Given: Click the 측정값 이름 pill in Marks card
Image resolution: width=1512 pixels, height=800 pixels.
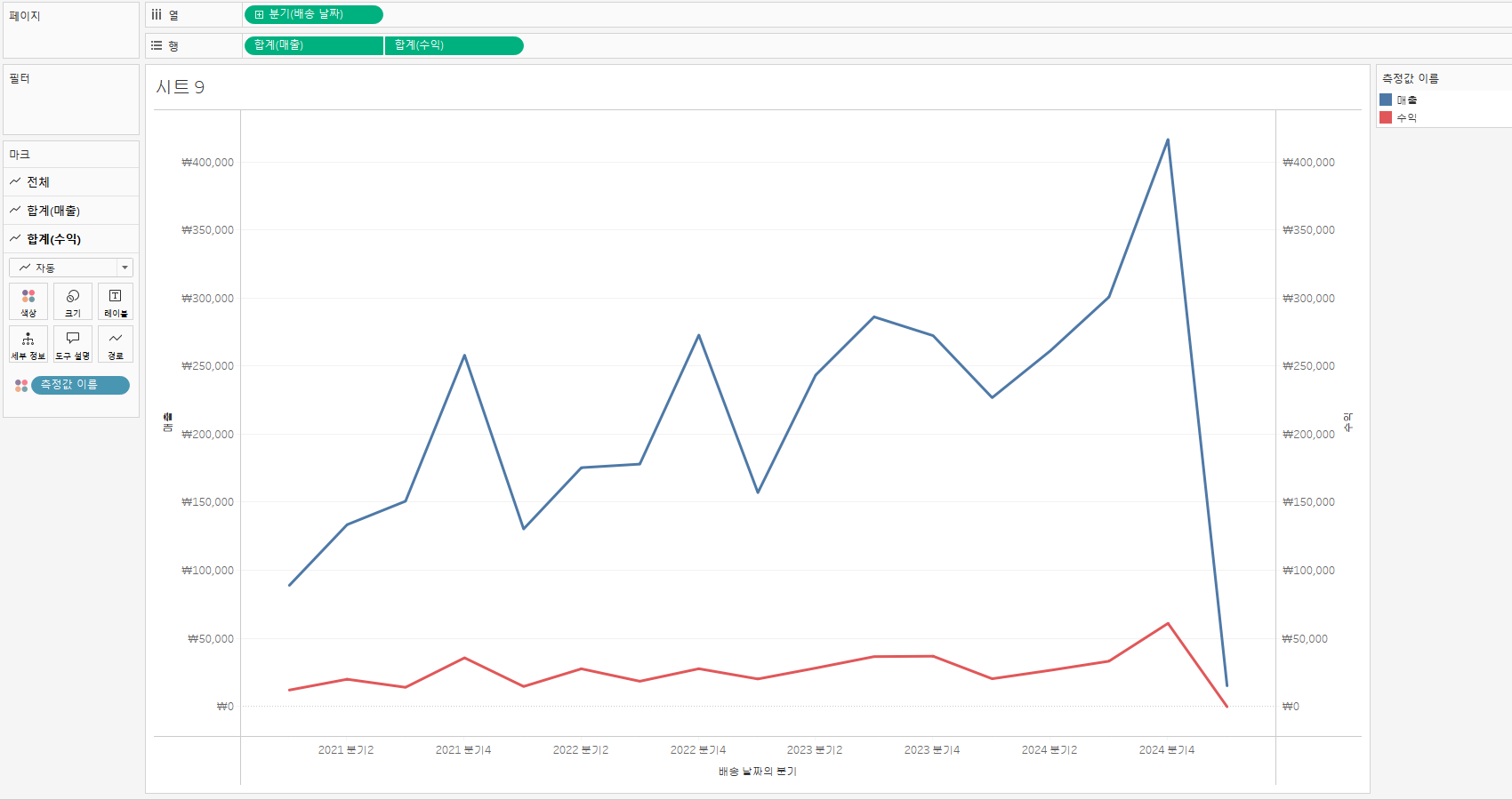Looking at the screenshot, I should (x=80, y=385).
